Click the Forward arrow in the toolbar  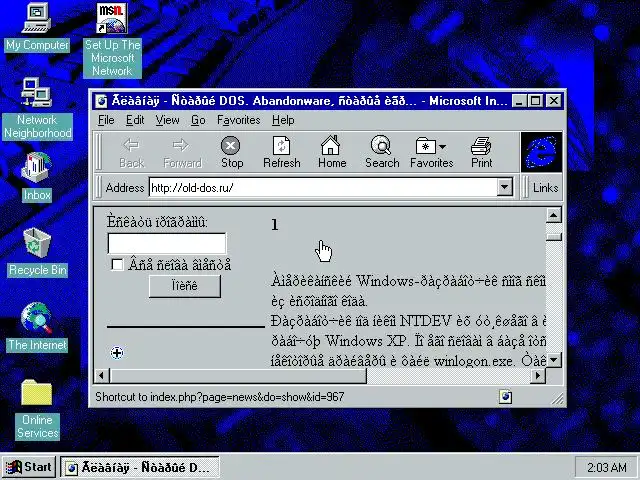click(182, 153)
